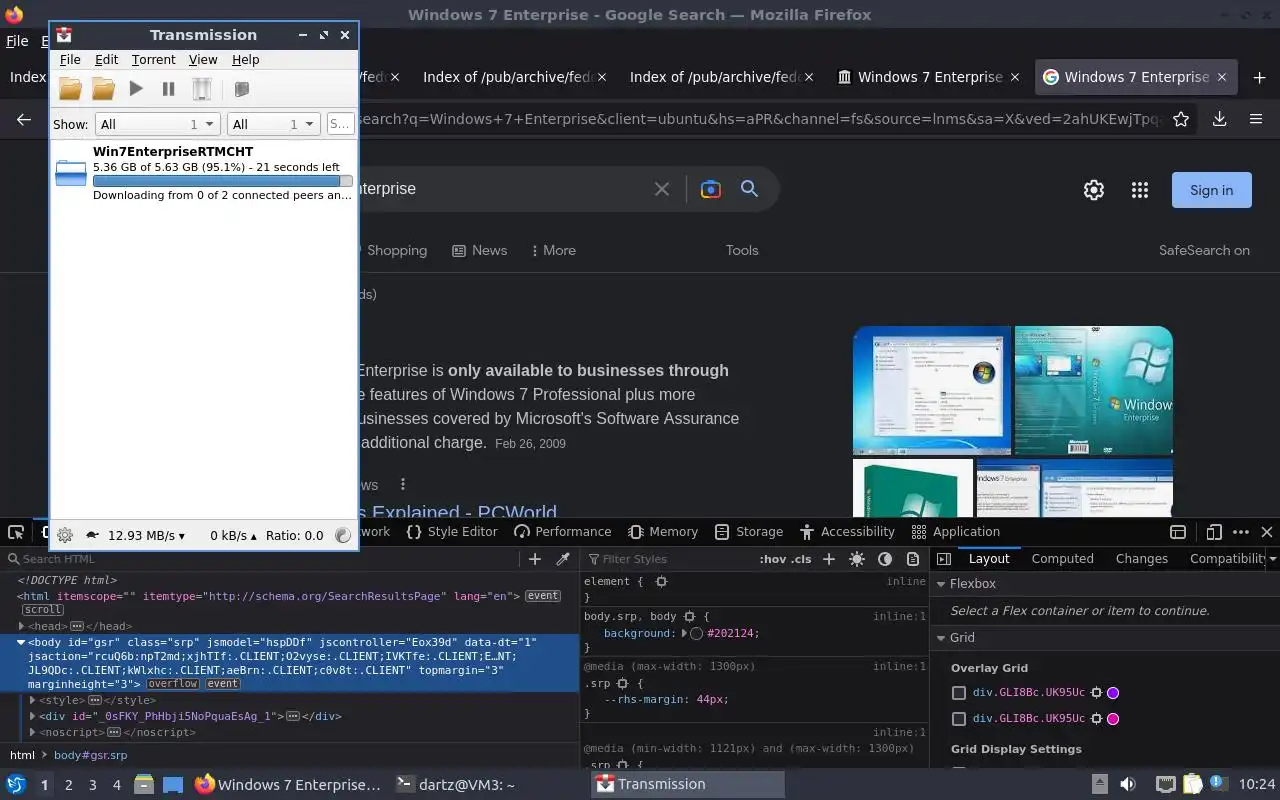Clear Google search box with X icon
The image size is (1280, 800).
click(x=661, y=189)
